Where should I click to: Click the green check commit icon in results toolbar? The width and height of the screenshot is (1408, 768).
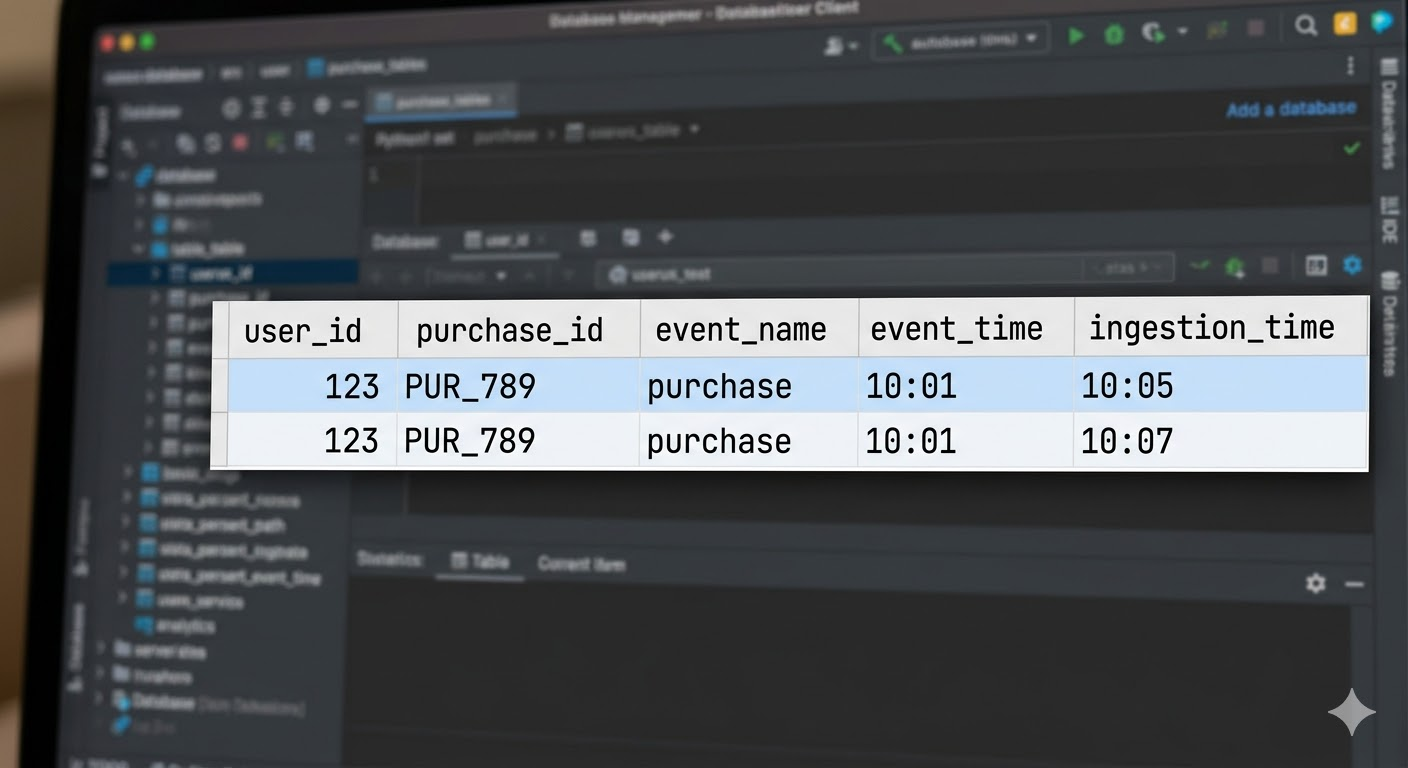1200,266
